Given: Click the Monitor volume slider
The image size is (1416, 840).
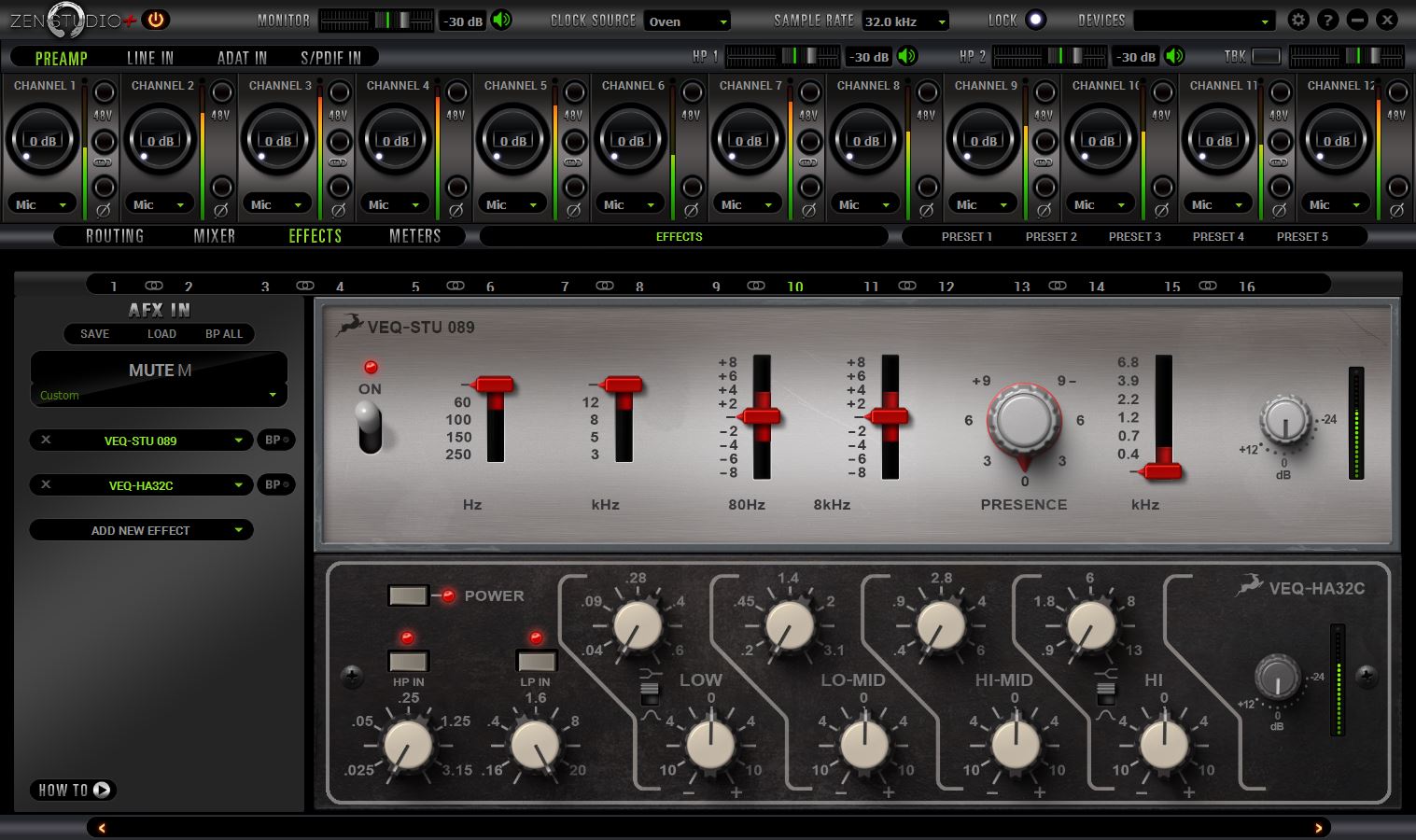Looking at the screenshot, I should 376,20.
